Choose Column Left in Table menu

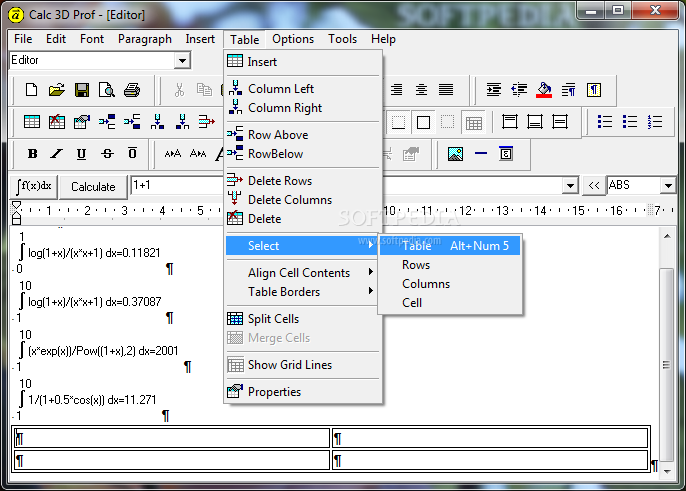(x=302, y=88)
